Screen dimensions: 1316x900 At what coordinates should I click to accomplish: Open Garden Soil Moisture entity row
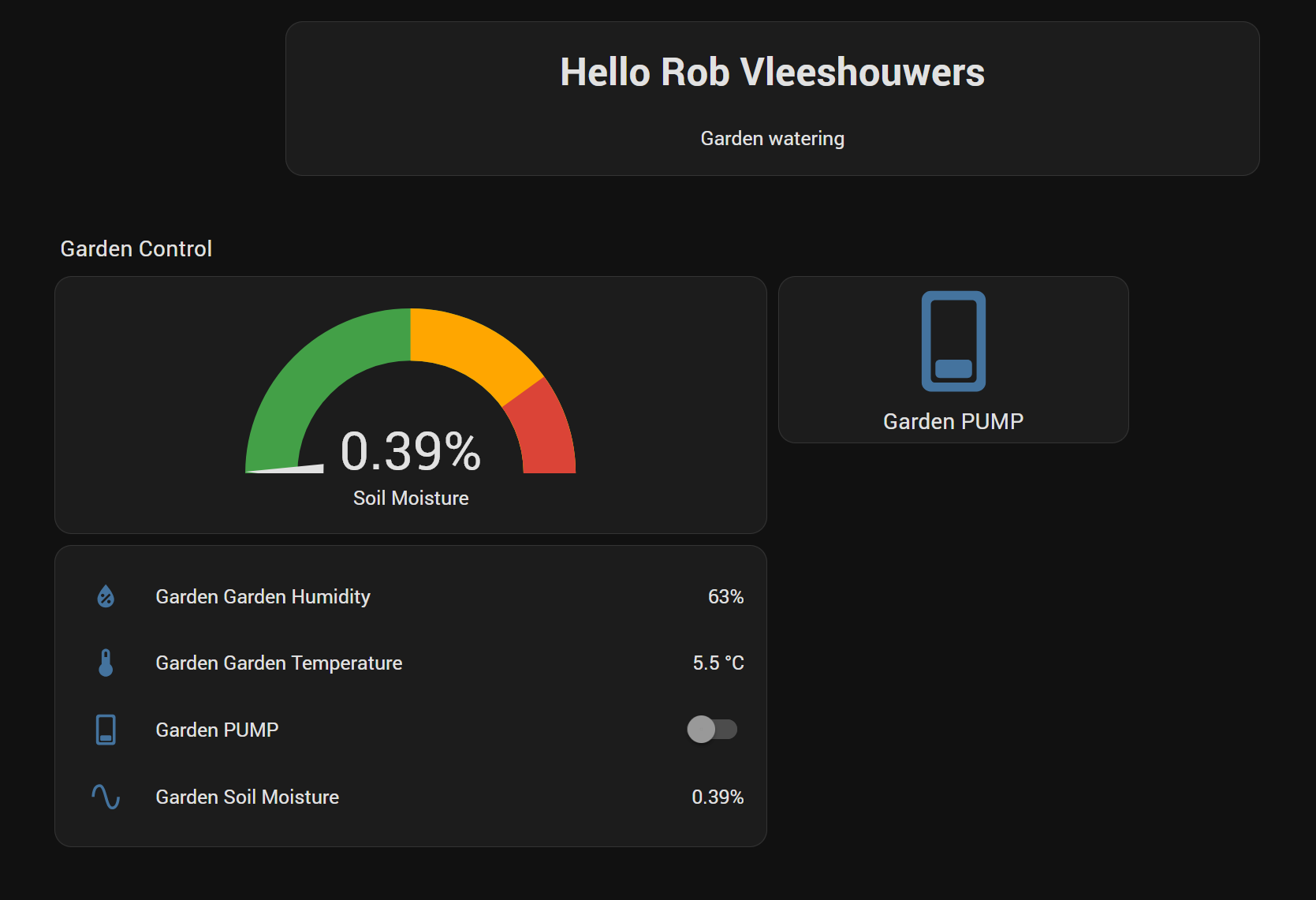pyautogui.click(x=247, y=797)
